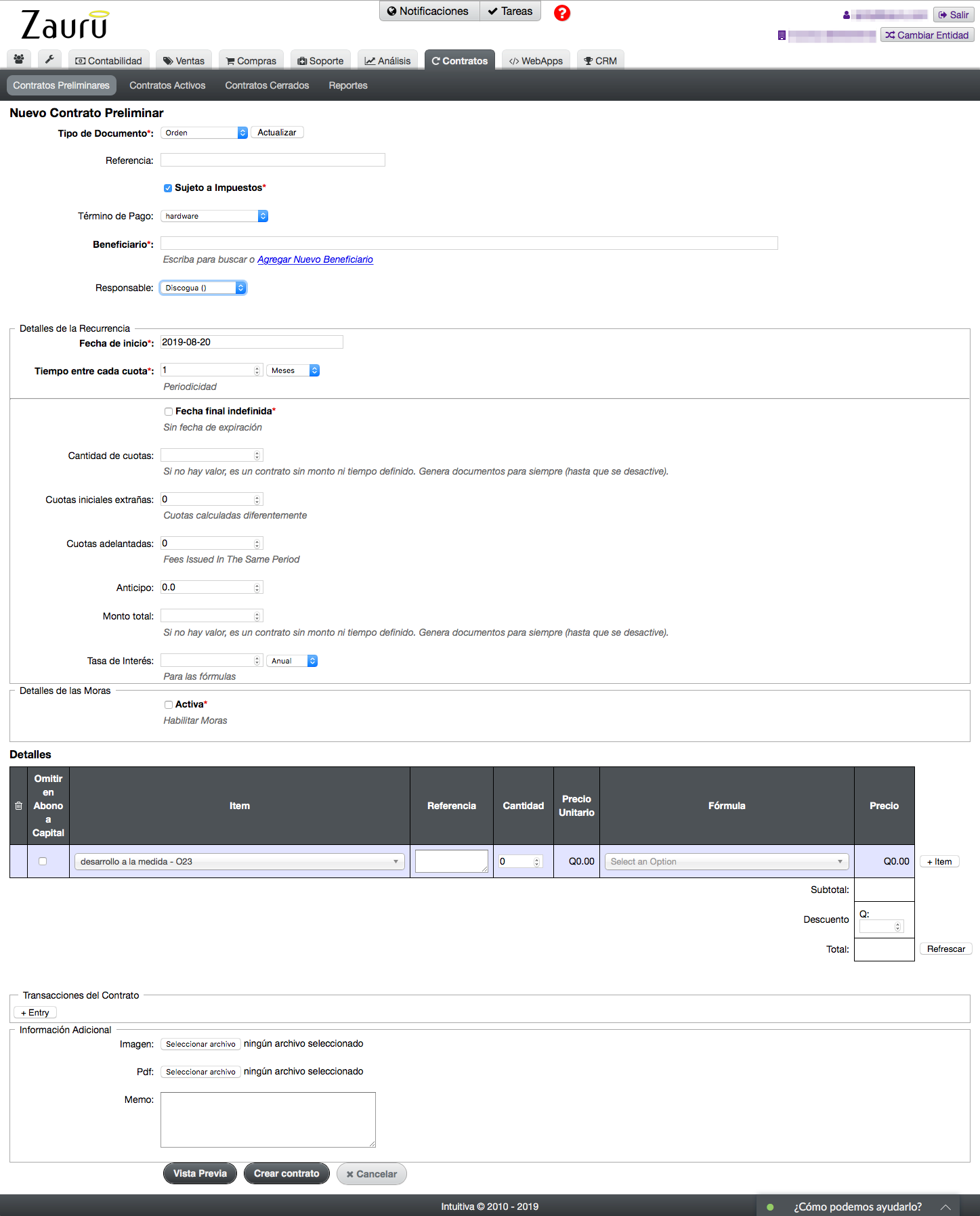Choose file for Pdf
The width and height of the screenshot is (980, 1216).
click(200, 1072)
